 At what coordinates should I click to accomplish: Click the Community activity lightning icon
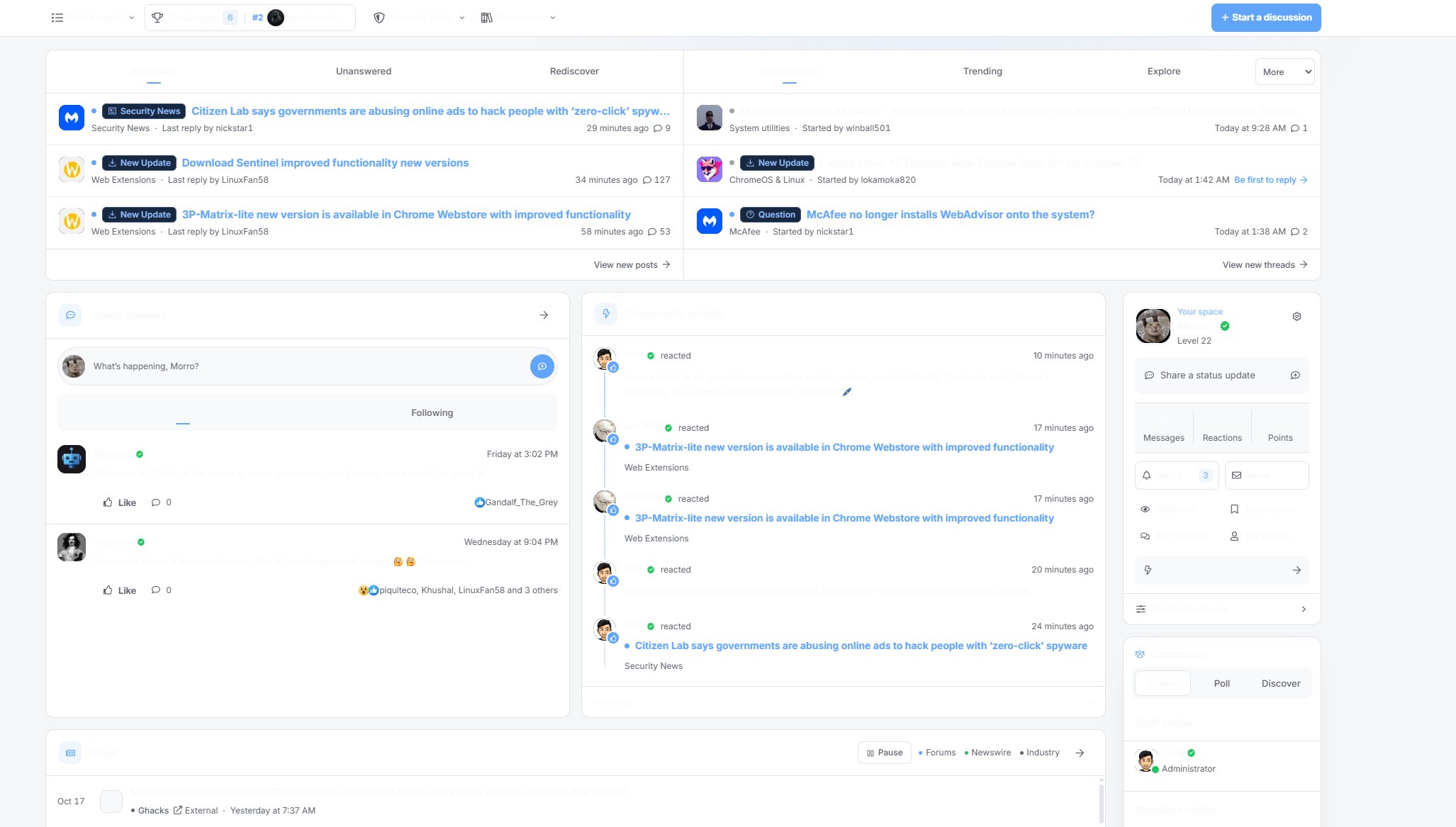(606, 313)
